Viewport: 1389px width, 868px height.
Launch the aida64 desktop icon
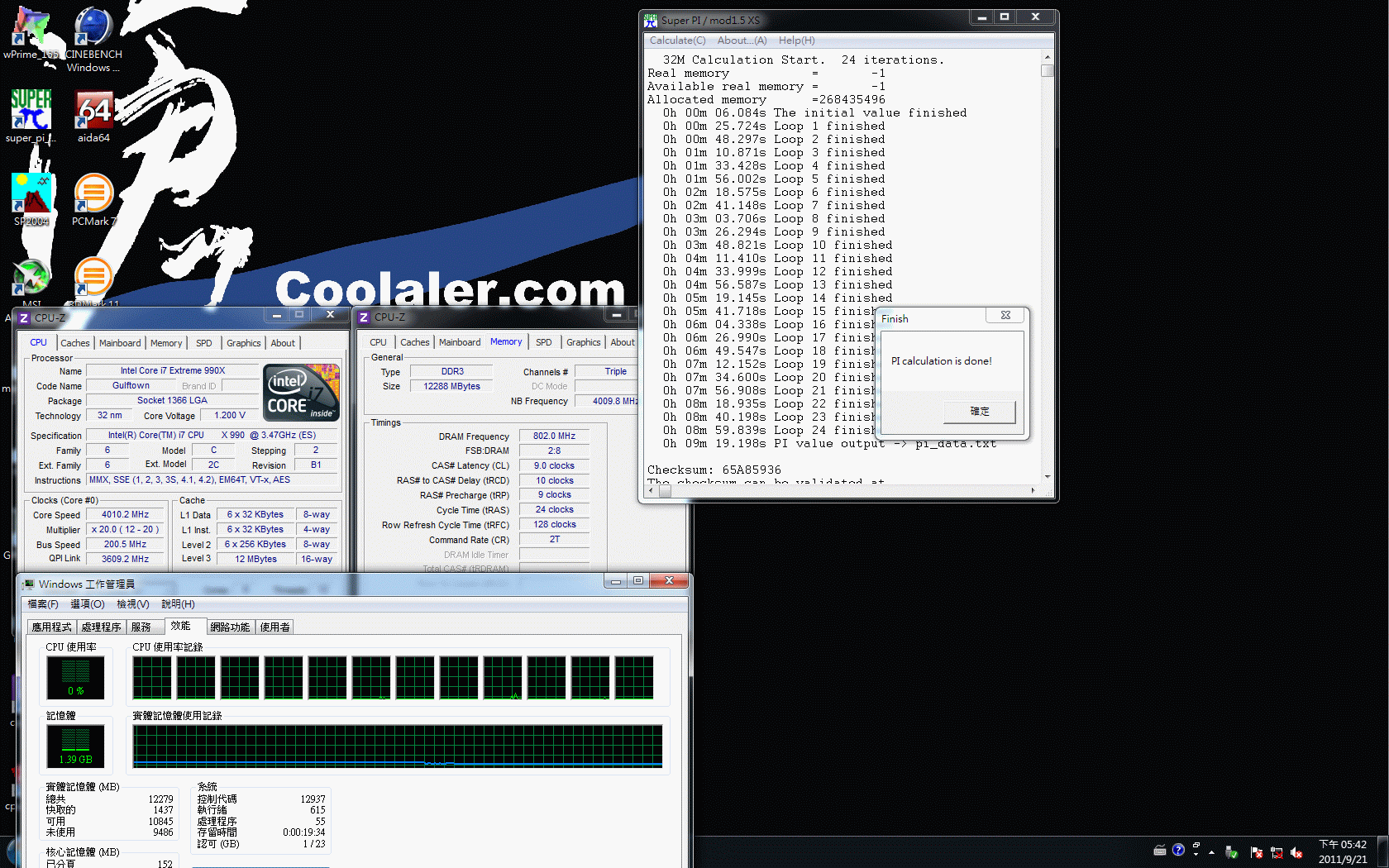pyautogui.click(x=93, y=116)
